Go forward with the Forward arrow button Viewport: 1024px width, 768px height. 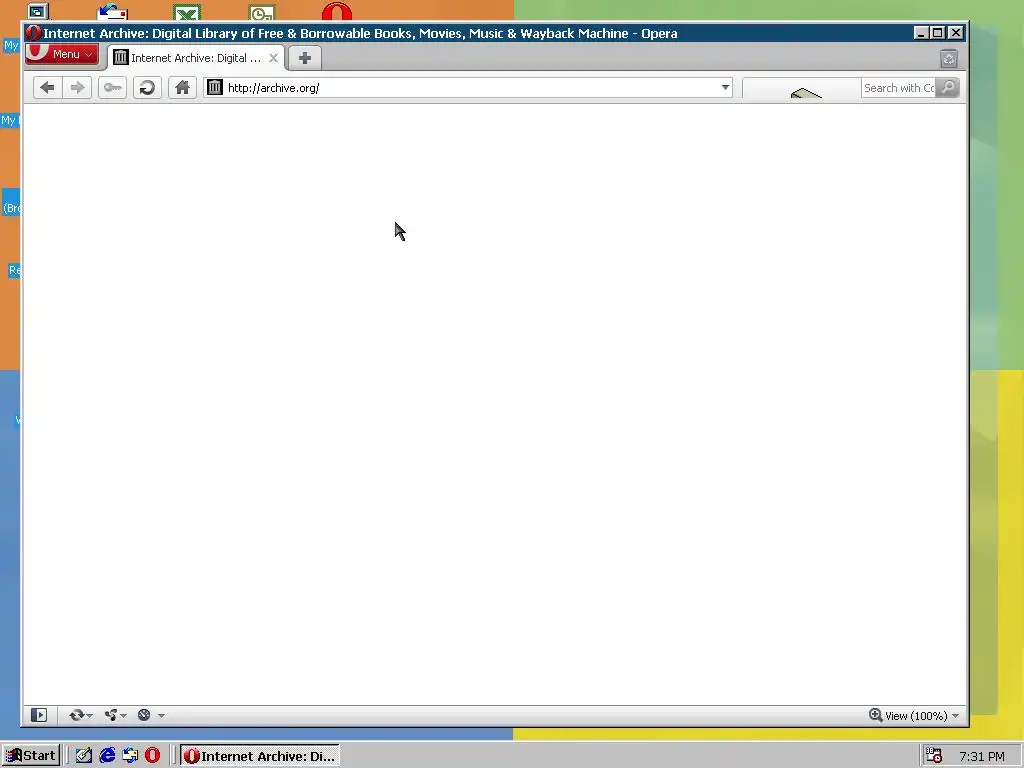(77, 88)
